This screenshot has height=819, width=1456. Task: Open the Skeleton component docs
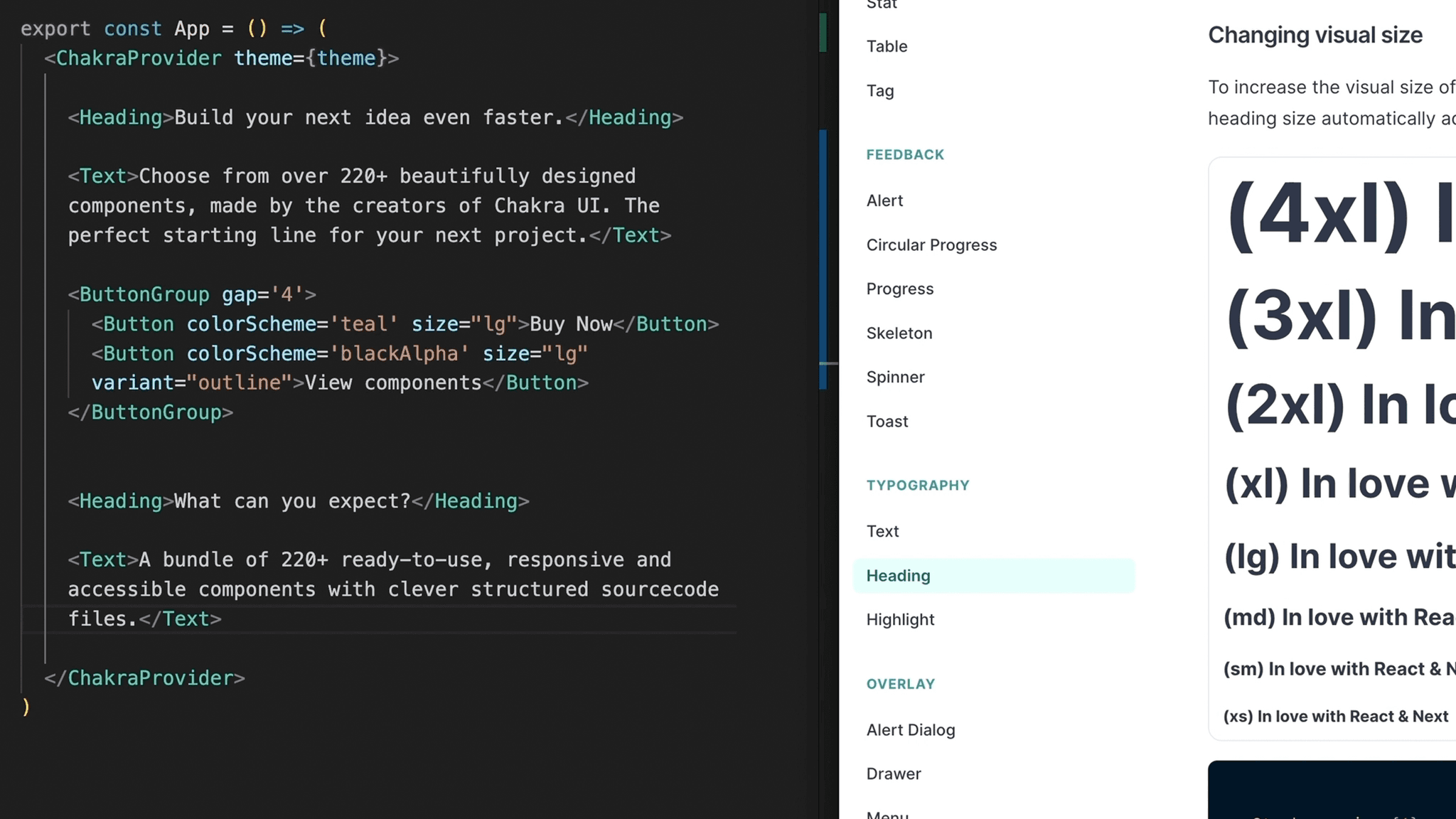899,333
